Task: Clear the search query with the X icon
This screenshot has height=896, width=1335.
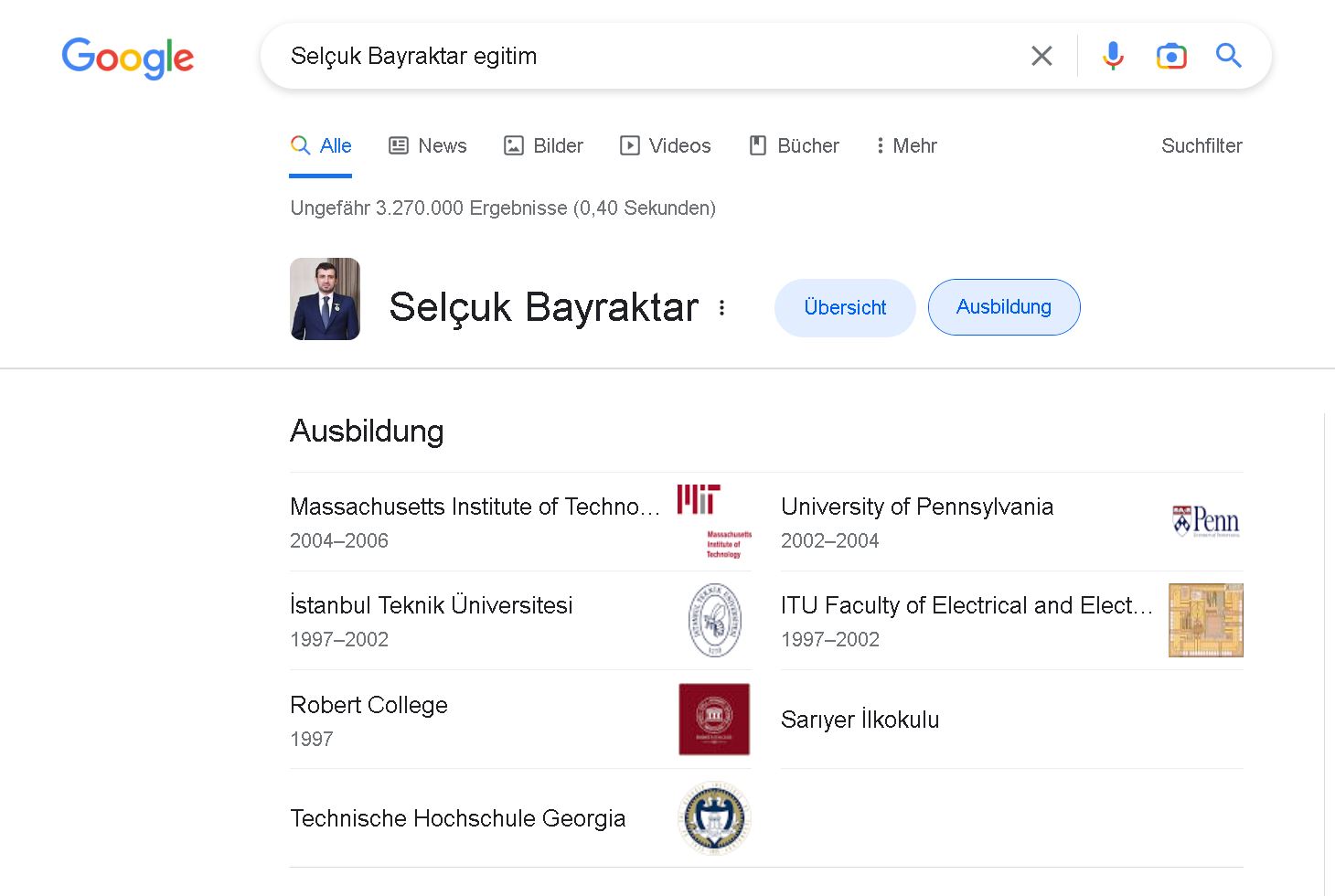Action: 1041,56
